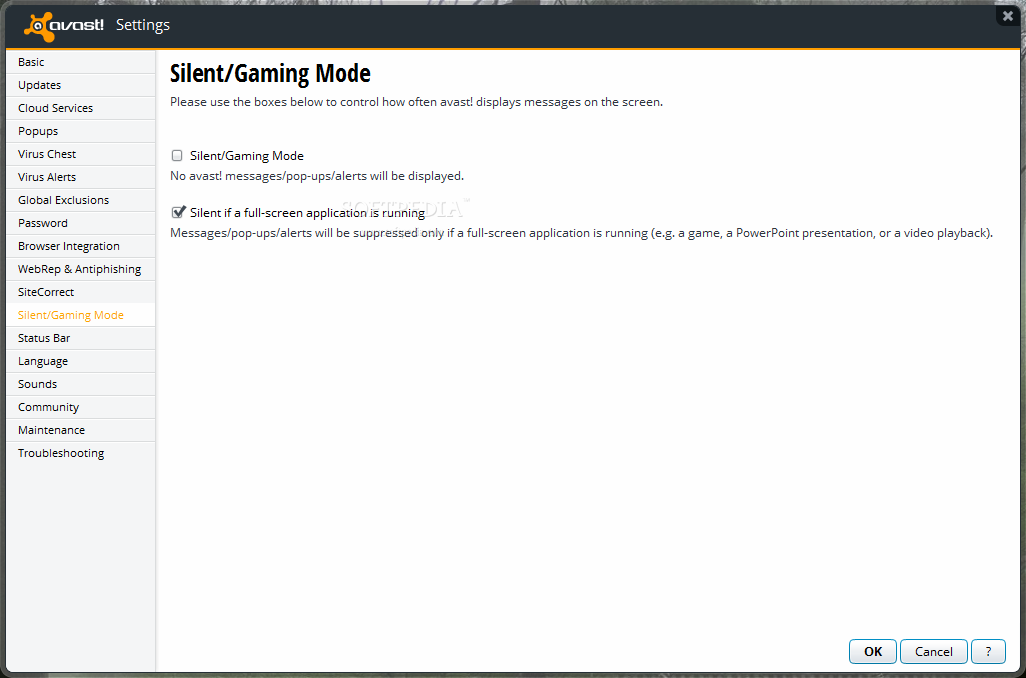
Task: Click the Cancel button
Action: point(934,651)
